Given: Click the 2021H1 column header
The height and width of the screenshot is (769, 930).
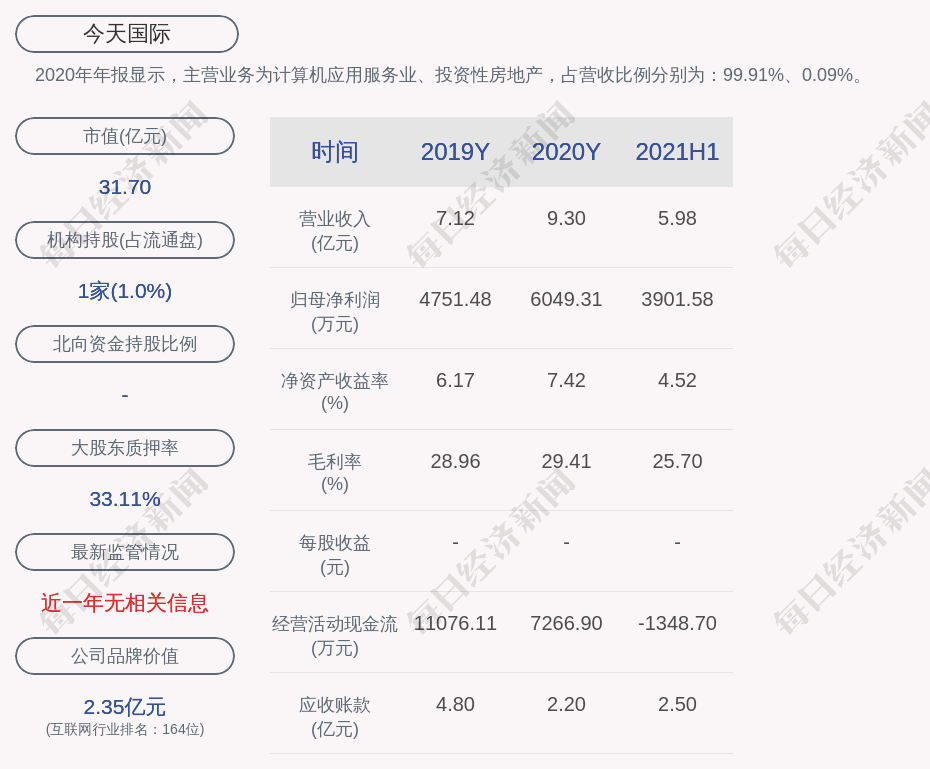Looking at the screenshot, I should tap(677, 152).
